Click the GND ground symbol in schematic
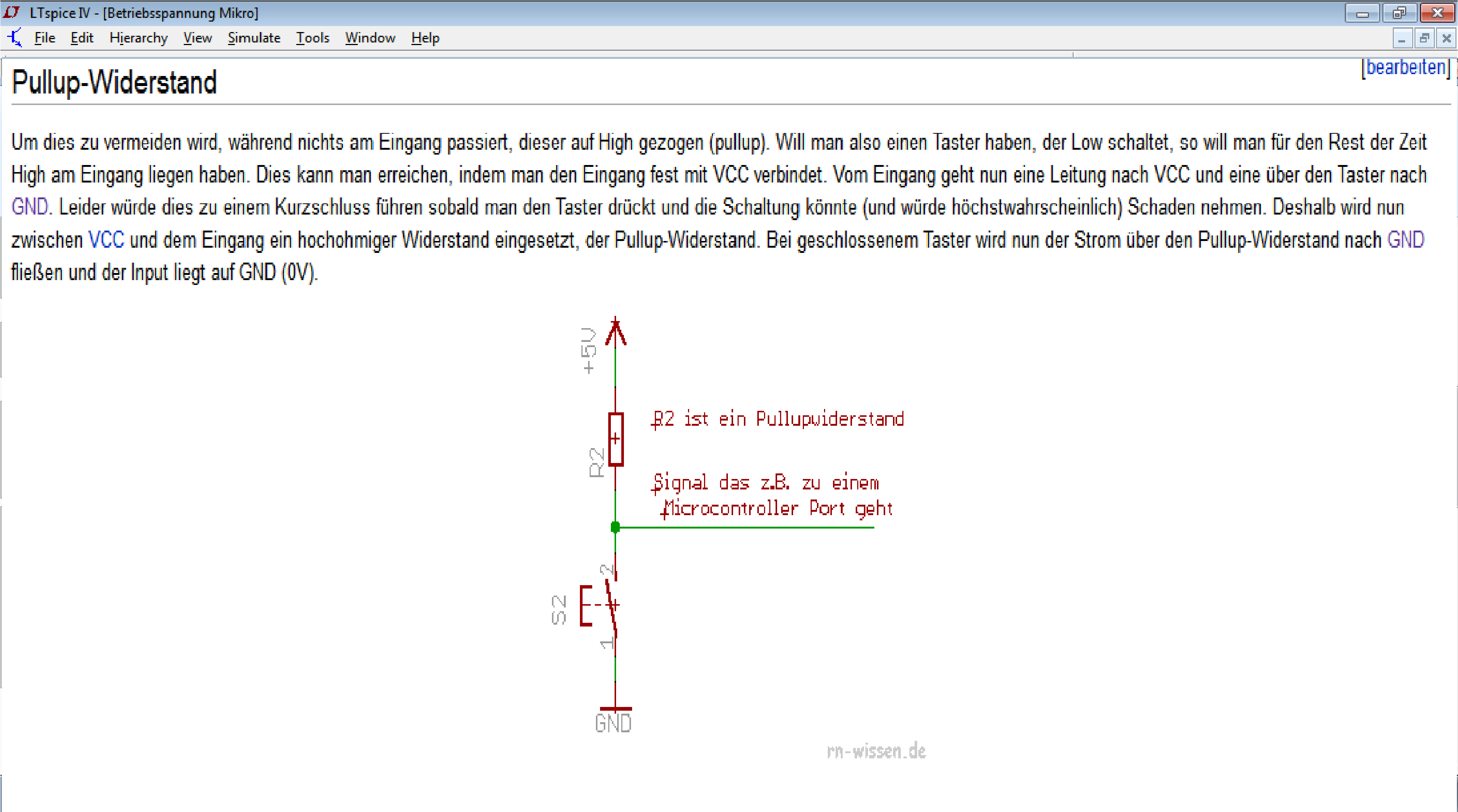1458x812 pixels. [615, 708]
